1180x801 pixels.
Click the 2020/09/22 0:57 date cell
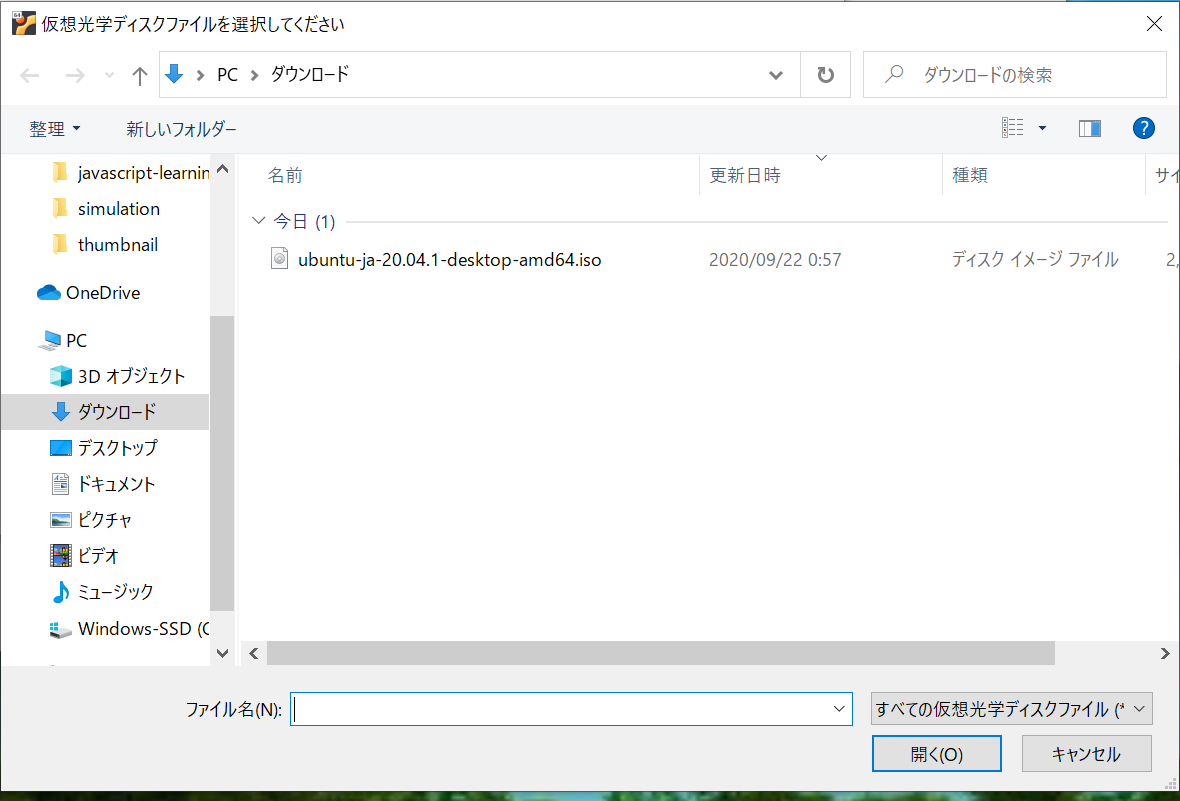pyautogui.click(x=775, y=260)
